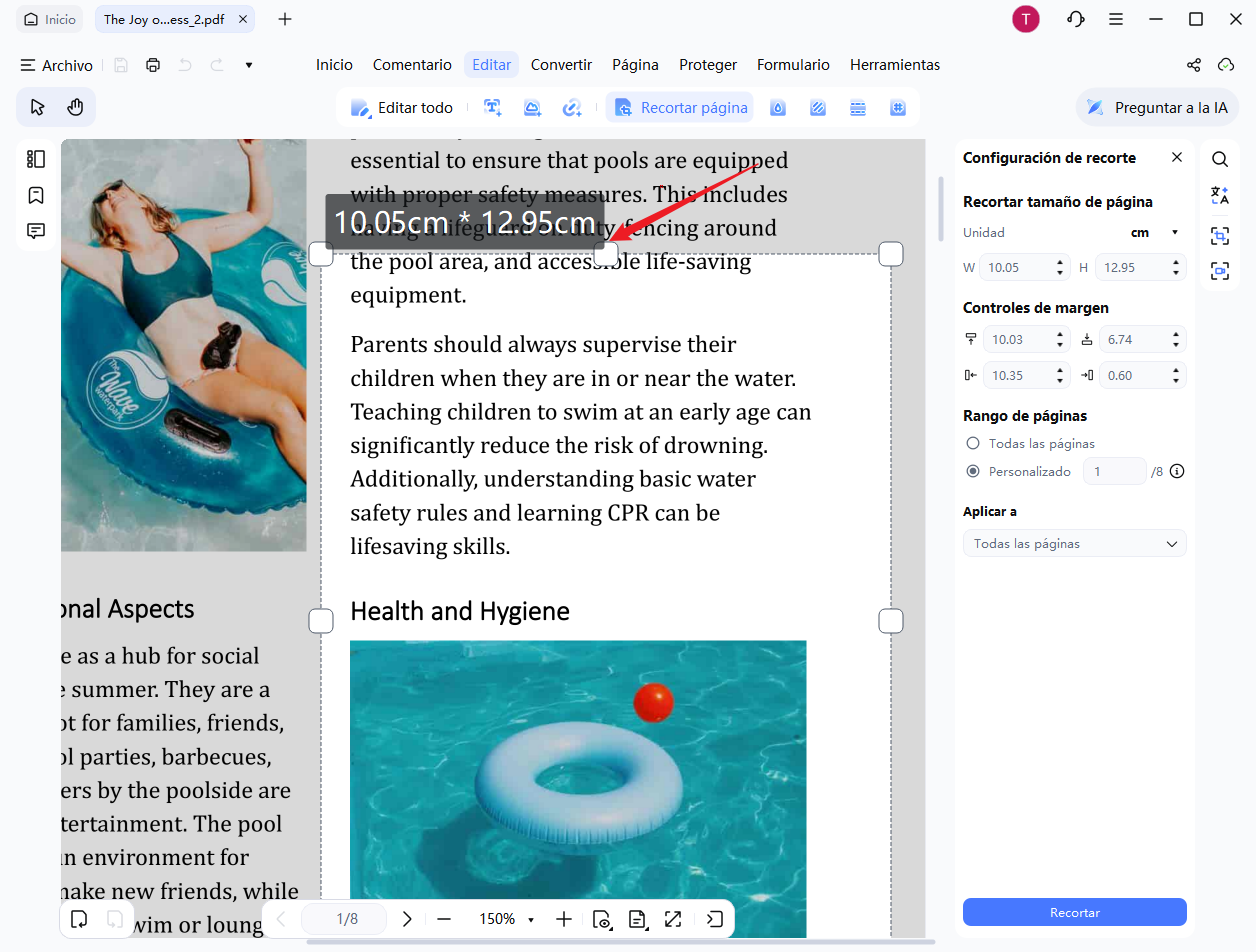
Task: Select the 'Todas las páginas' radio button
Action: [973, 443]
